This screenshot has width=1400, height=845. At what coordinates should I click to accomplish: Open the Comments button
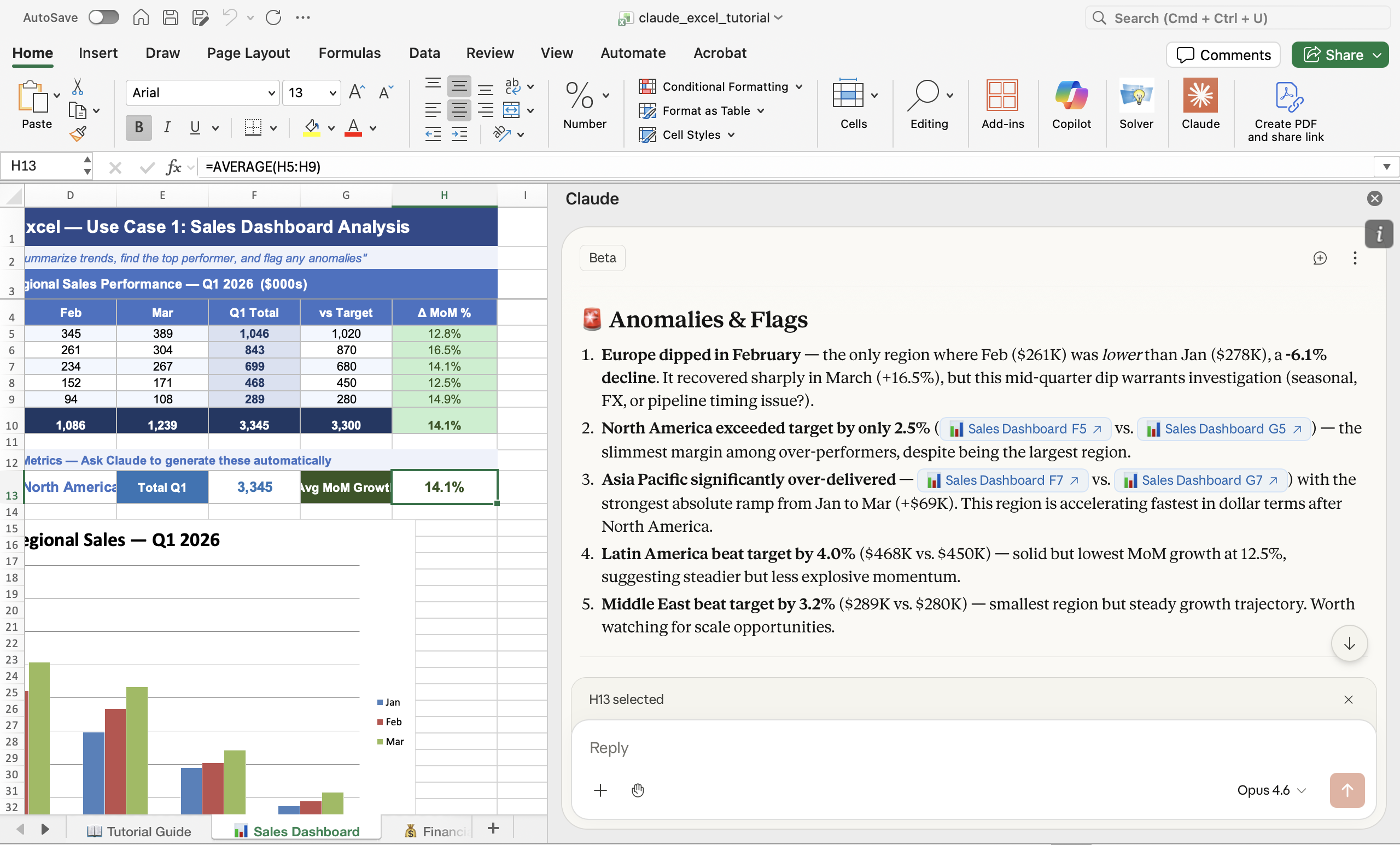[1223, 55]
